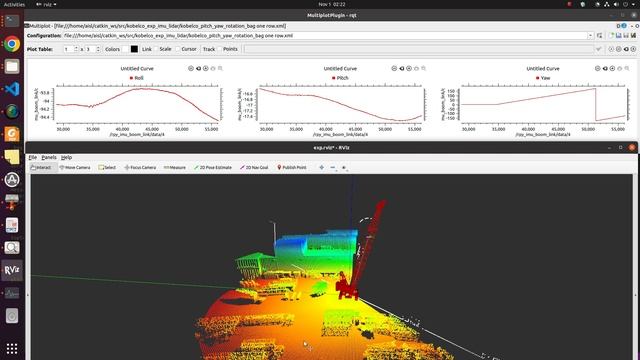The height and width of the screenshot is (360, 640).
Task: Click the browse icon right of the Configuration dropdown
Action: click(x=600, y=36)
